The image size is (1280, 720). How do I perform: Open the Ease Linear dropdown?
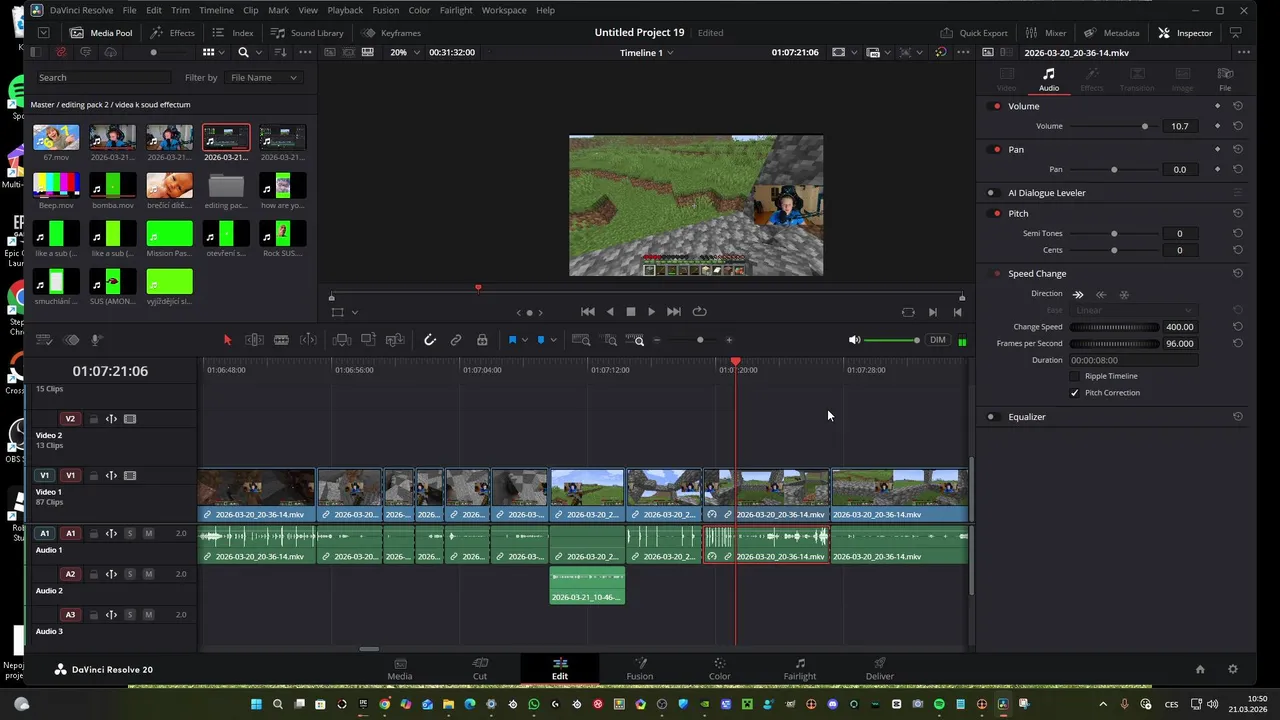[1133, 310]
